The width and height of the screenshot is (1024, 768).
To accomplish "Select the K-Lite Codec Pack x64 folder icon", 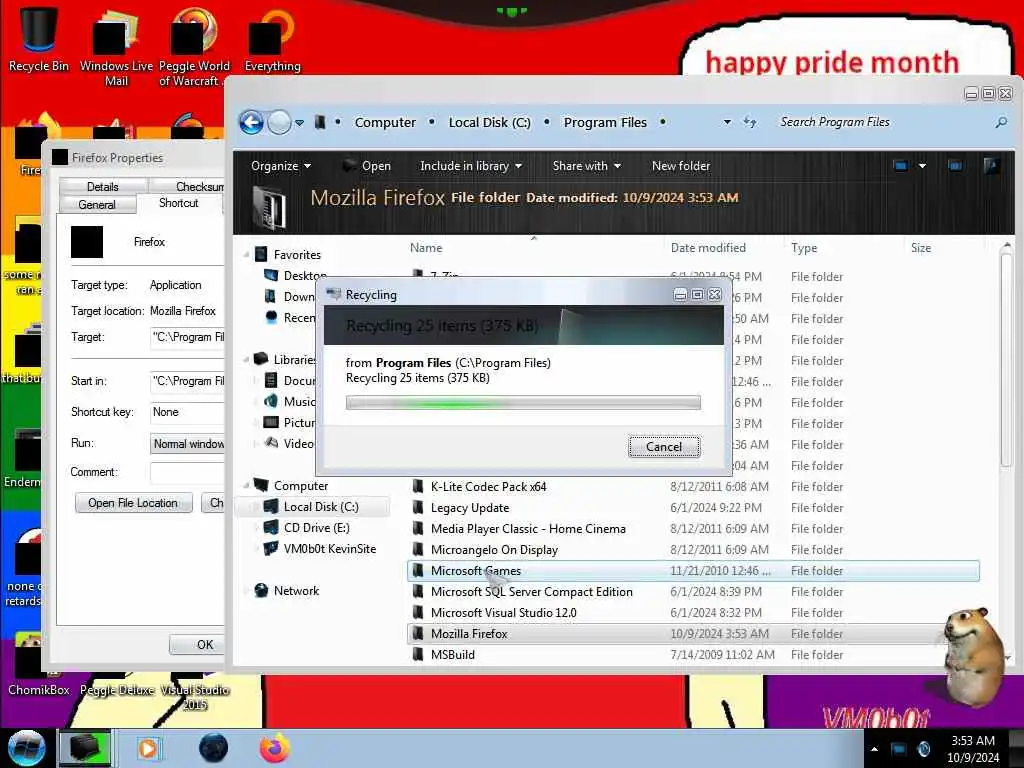I will pyautogui.click(x=418, y=487).
